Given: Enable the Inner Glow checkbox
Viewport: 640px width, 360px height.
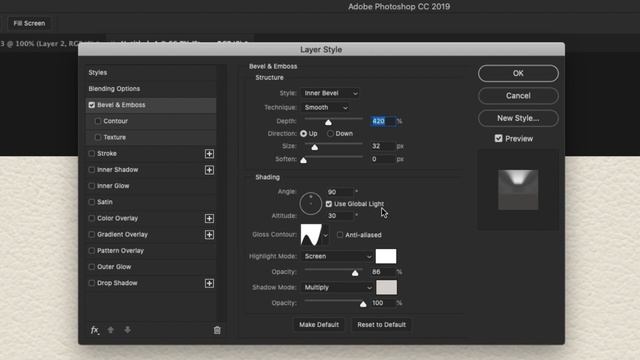Looking at the screenshot, I should click(x=91, y=186).
